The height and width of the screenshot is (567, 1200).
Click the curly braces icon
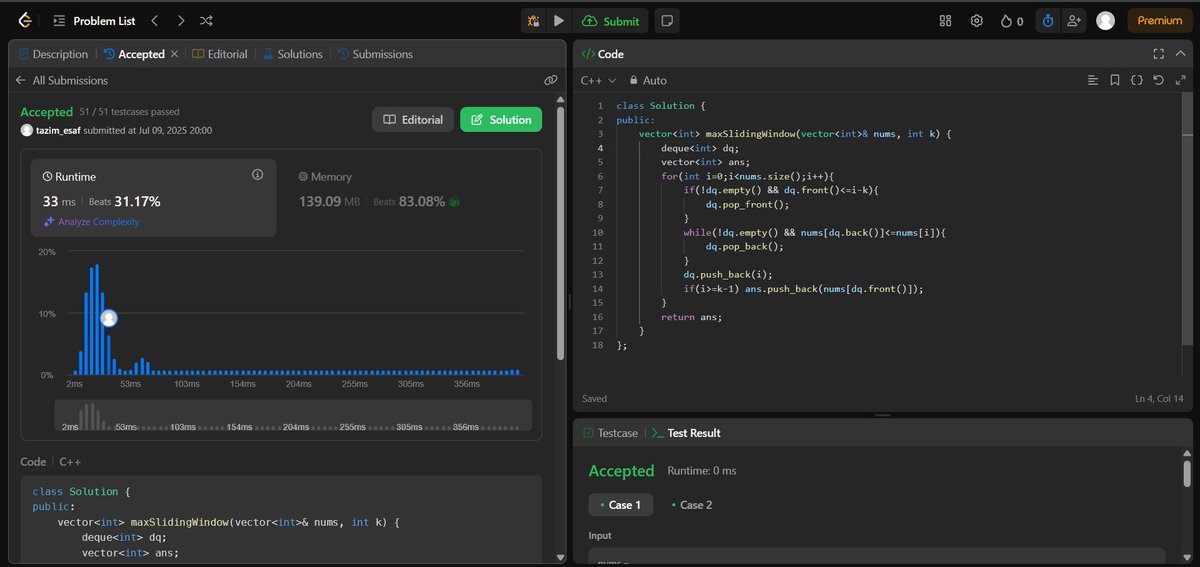click(1137, 80)
